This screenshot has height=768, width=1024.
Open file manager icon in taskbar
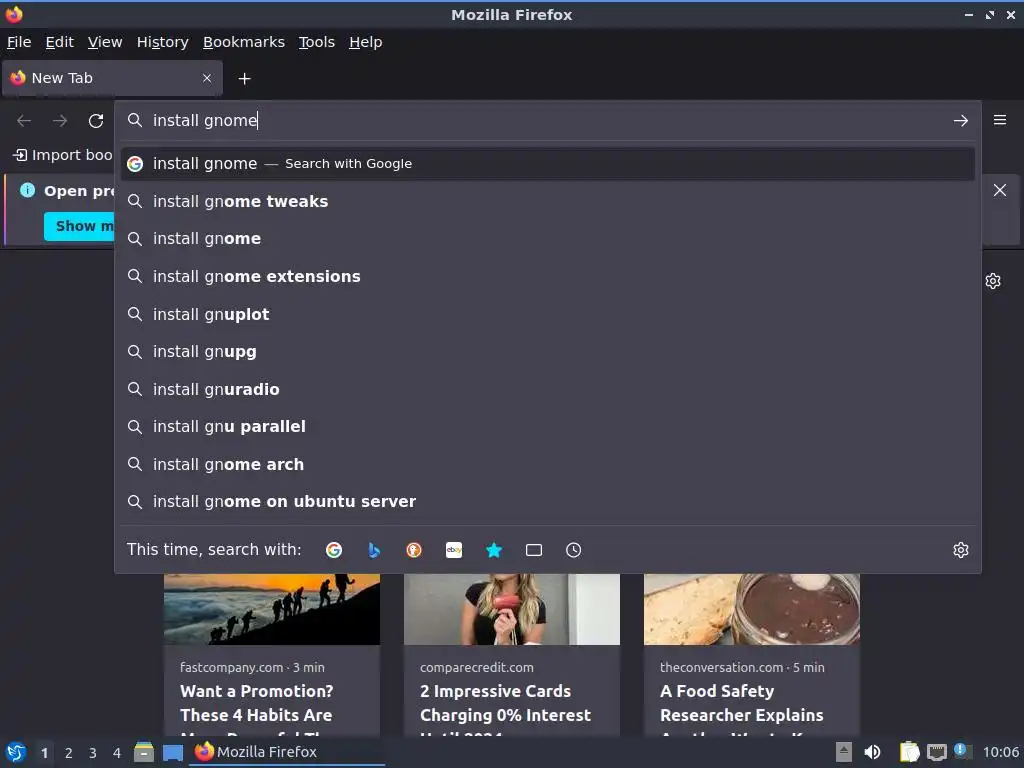click(x=144, y=752)
